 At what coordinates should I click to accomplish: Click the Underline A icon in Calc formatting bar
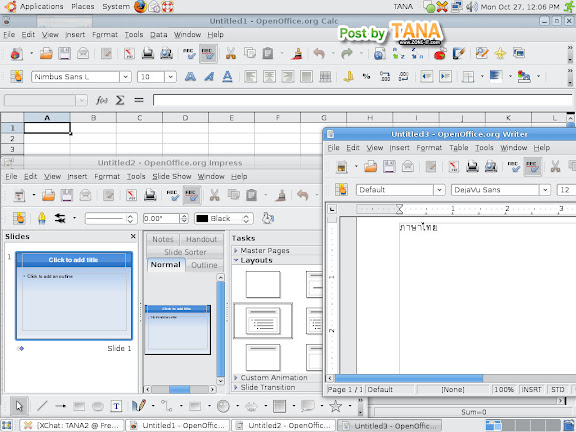click(228, 77)
